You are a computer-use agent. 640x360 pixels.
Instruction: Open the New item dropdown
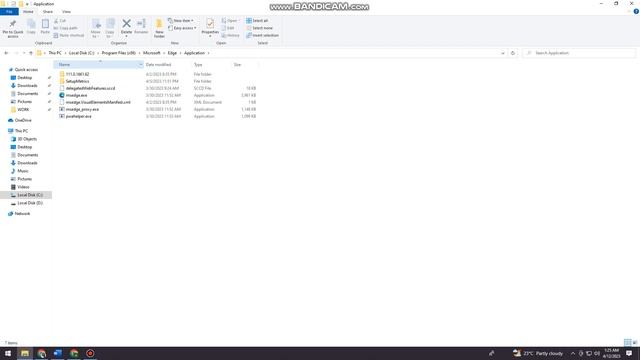point(181,21)
